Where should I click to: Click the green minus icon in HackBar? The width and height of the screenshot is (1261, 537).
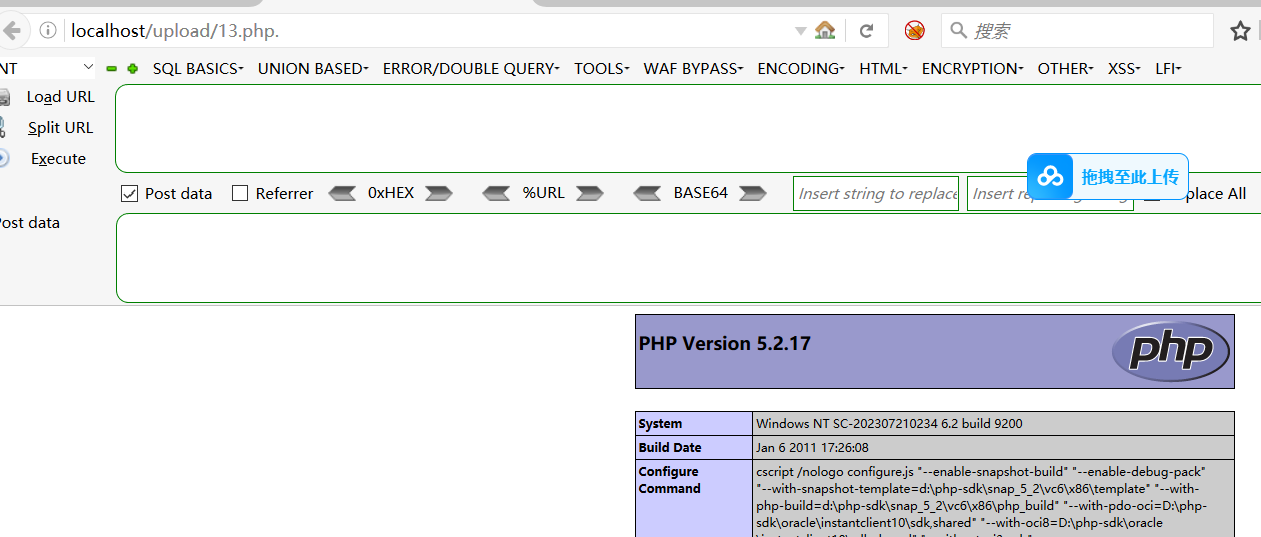[x=112, y=69]
